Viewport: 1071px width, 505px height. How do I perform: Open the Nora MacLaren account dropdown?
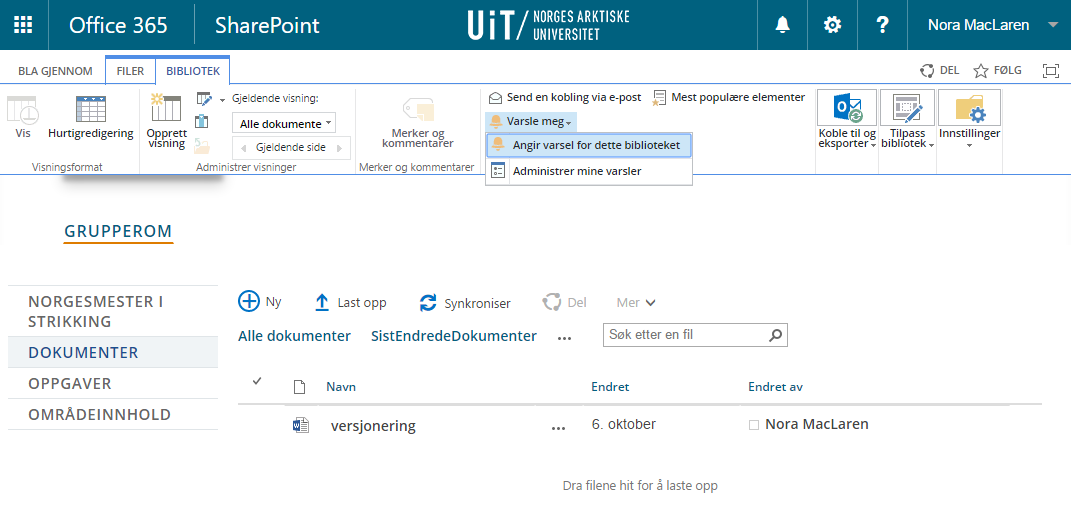[x=988, y=25]
